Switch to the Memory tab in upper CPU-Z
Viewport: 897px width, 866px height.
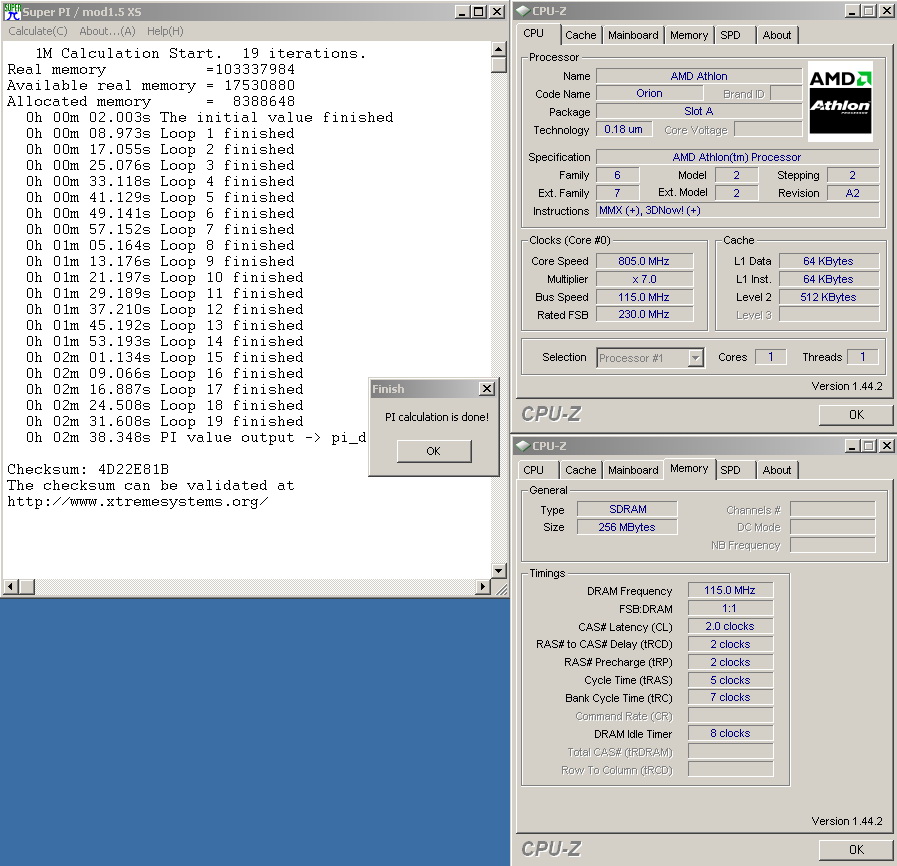[x=689, y=35]
